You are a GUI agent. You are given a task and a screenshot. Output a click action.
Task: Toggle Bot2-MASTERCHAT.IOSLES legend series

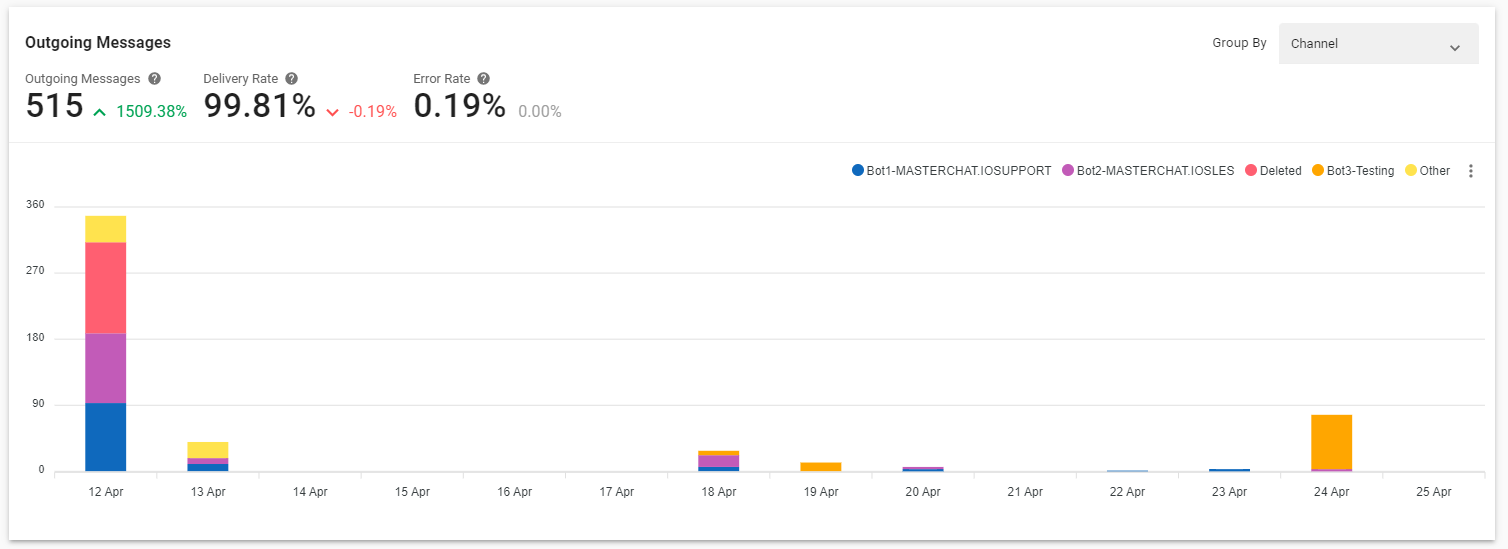(1148, 171)
